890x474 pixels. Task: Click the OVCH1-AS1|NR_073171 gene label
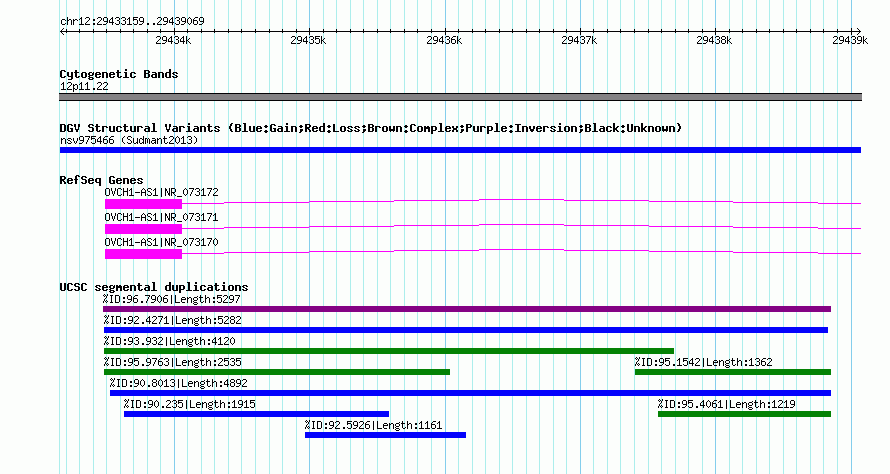tap(161, 217)
